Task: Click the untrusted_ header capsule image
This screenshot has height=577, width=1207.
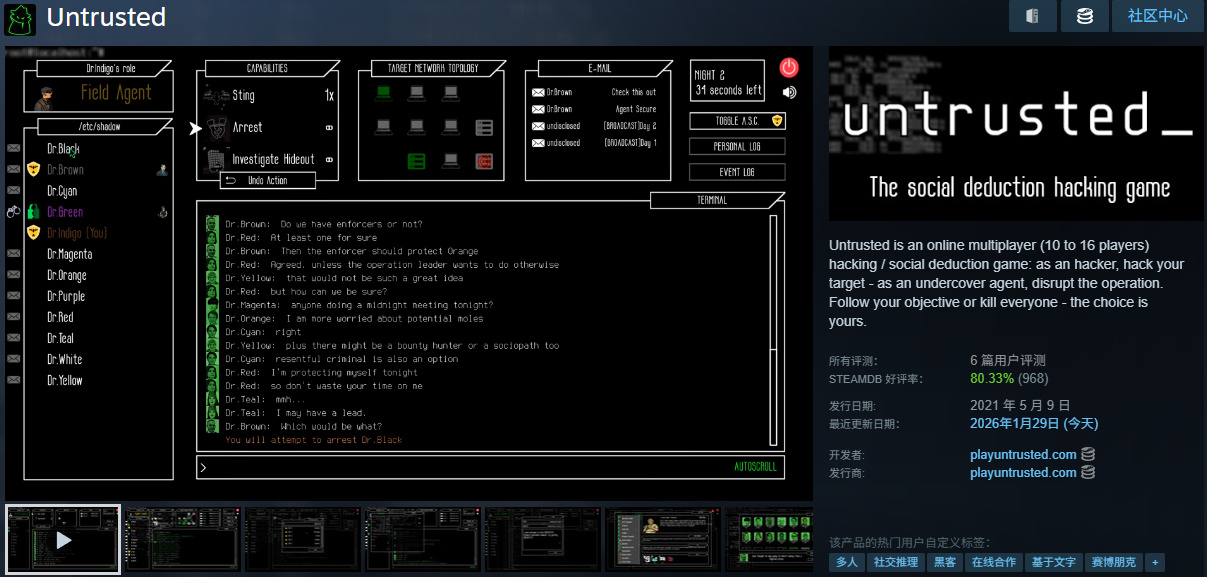Action: click(1016, 133)
